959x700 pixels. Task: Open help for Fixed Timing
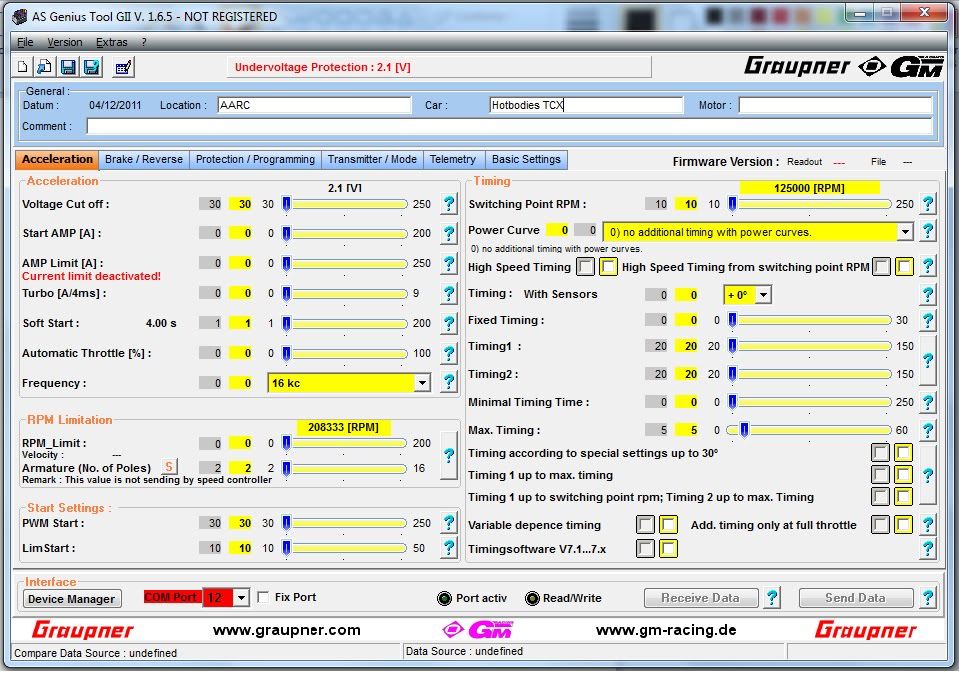point(928,320)
